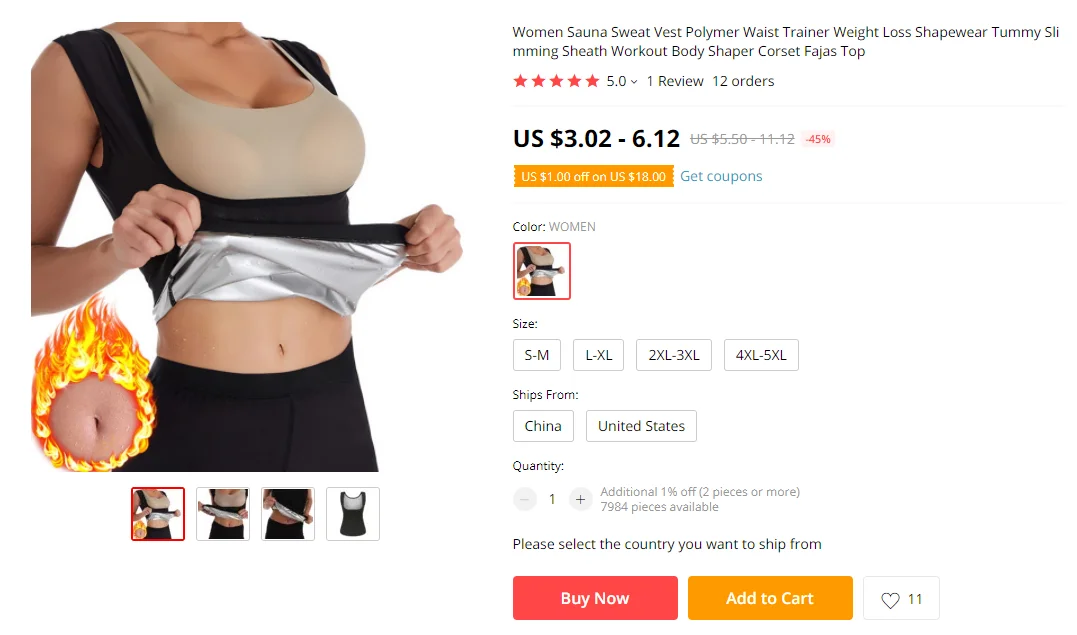Open the 1 Review link
Viewport: 1077px width, 635px height.
click(x=675, y=81)
